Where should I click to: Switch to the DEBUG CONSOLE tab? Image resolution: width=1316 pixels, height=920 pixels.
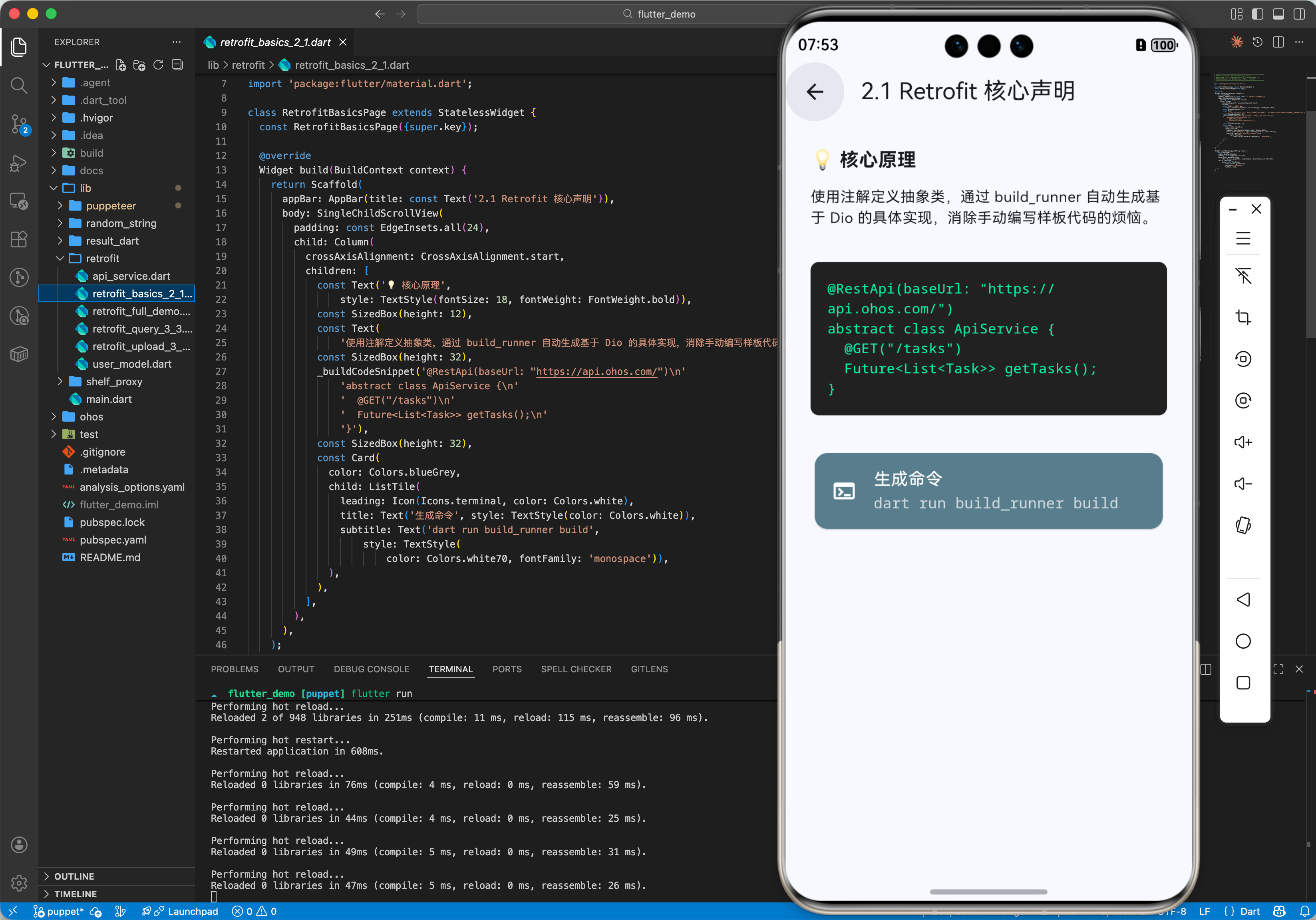coord(371,669)
